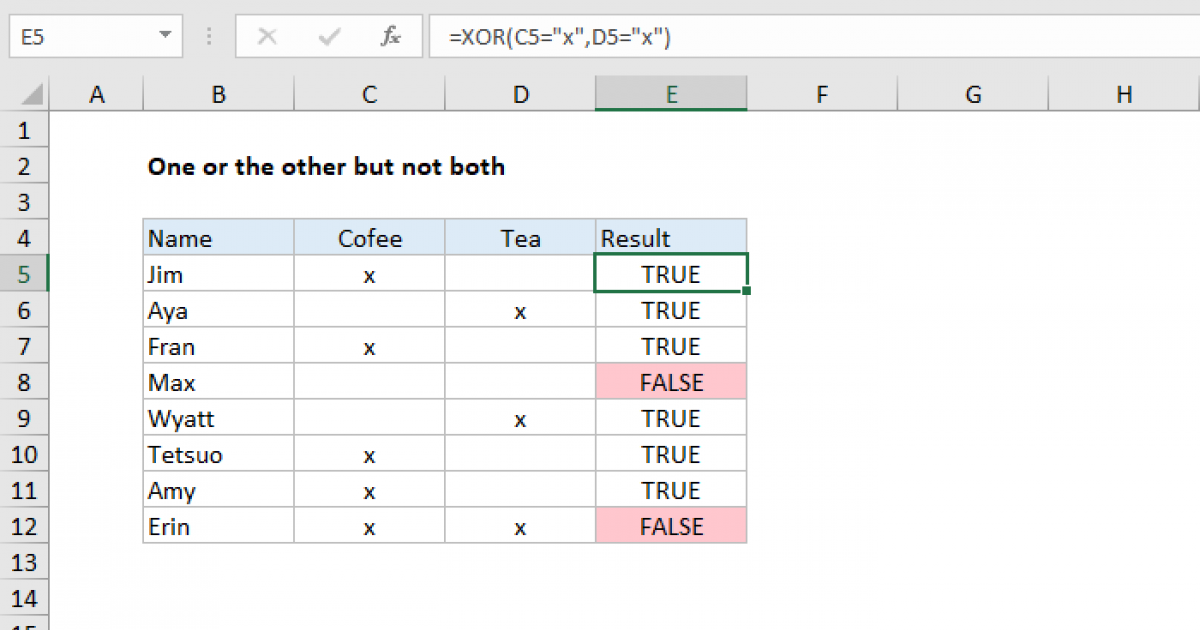
Task: Click the formula bar resize dots handle
Action: tap(210, 37)
